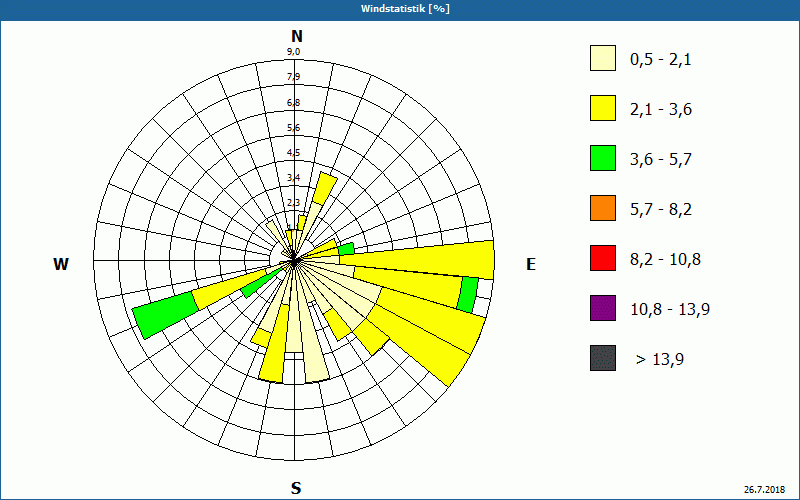Image resolution: width=800 pixels, height=500 pixels.
Task: Click the 4,5 radial axis label
Action: point(293,153)
